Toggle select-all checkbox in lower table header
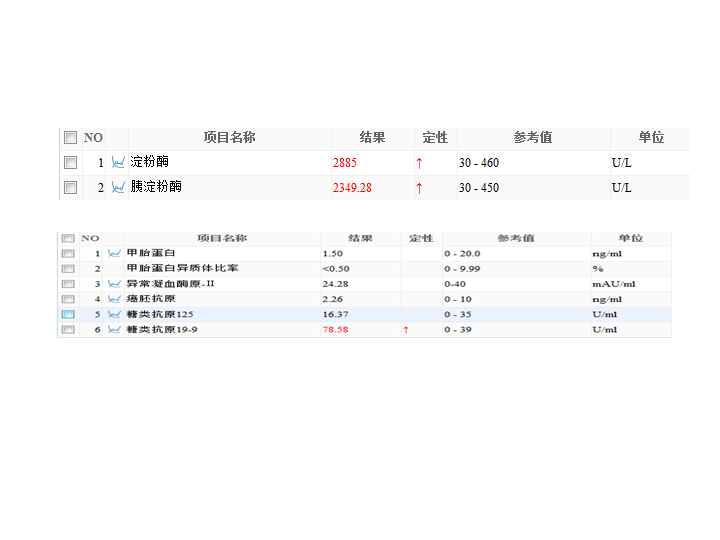The height and width of the screenshot is (540, 720). pos(68,238)
